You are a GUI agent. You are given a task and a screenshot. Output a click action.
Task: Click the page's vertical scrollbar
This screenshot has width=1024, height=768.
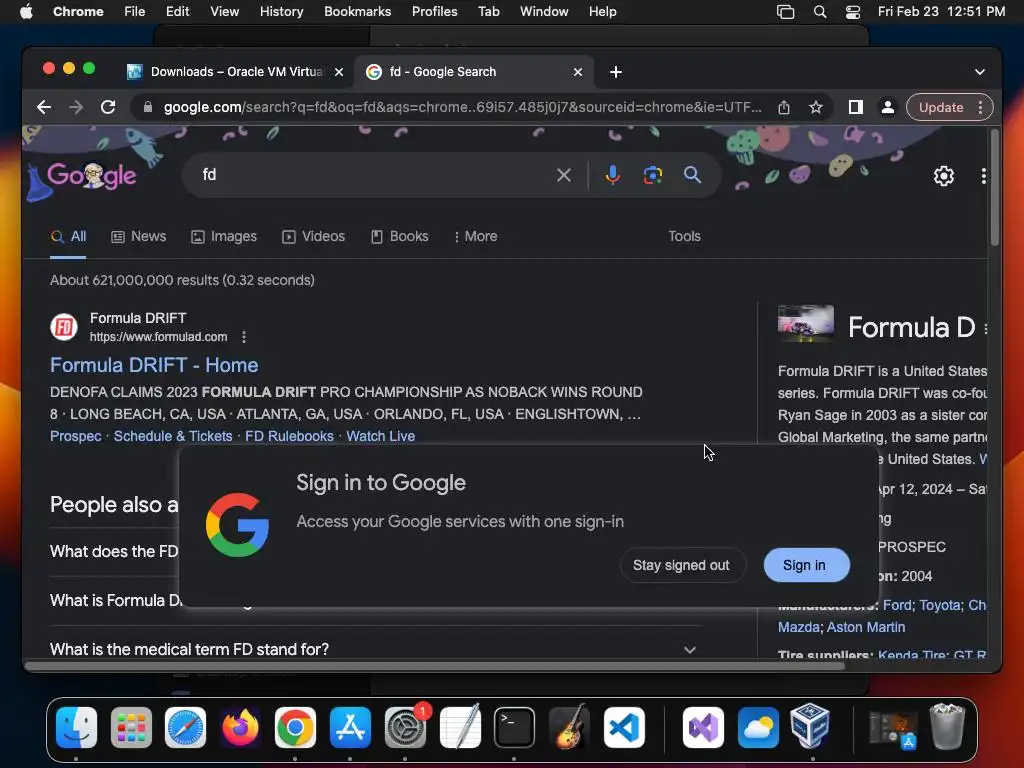[994, 188]
